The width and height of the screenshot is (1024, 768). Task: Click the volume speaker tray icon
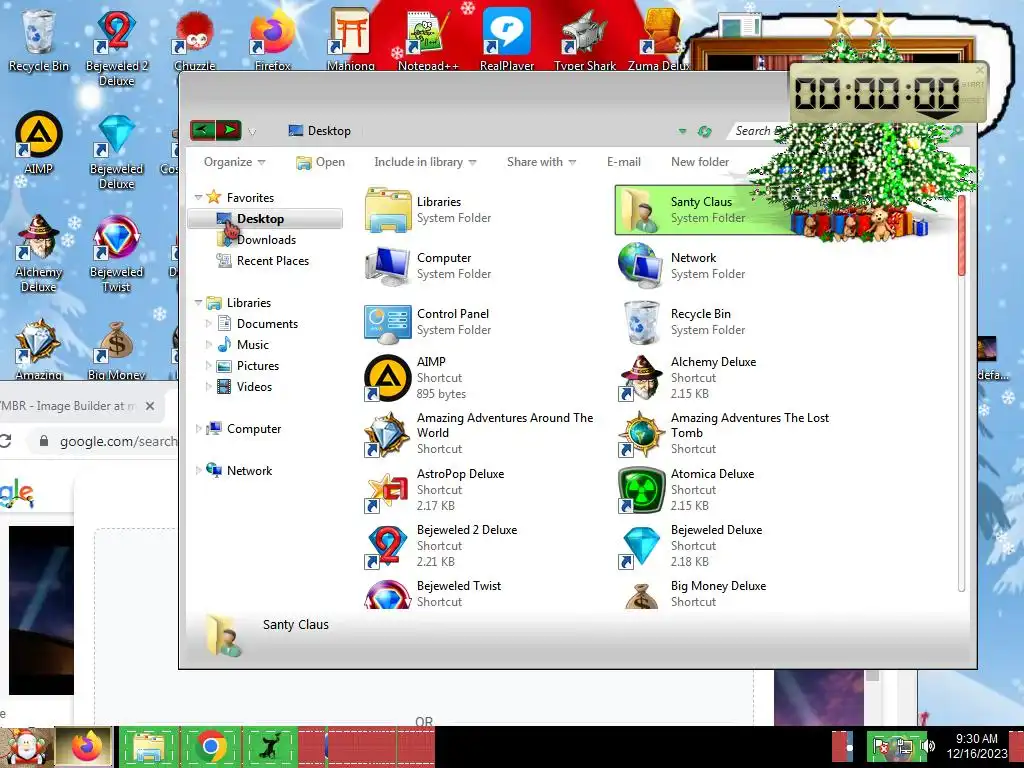(x=928, y=746)
